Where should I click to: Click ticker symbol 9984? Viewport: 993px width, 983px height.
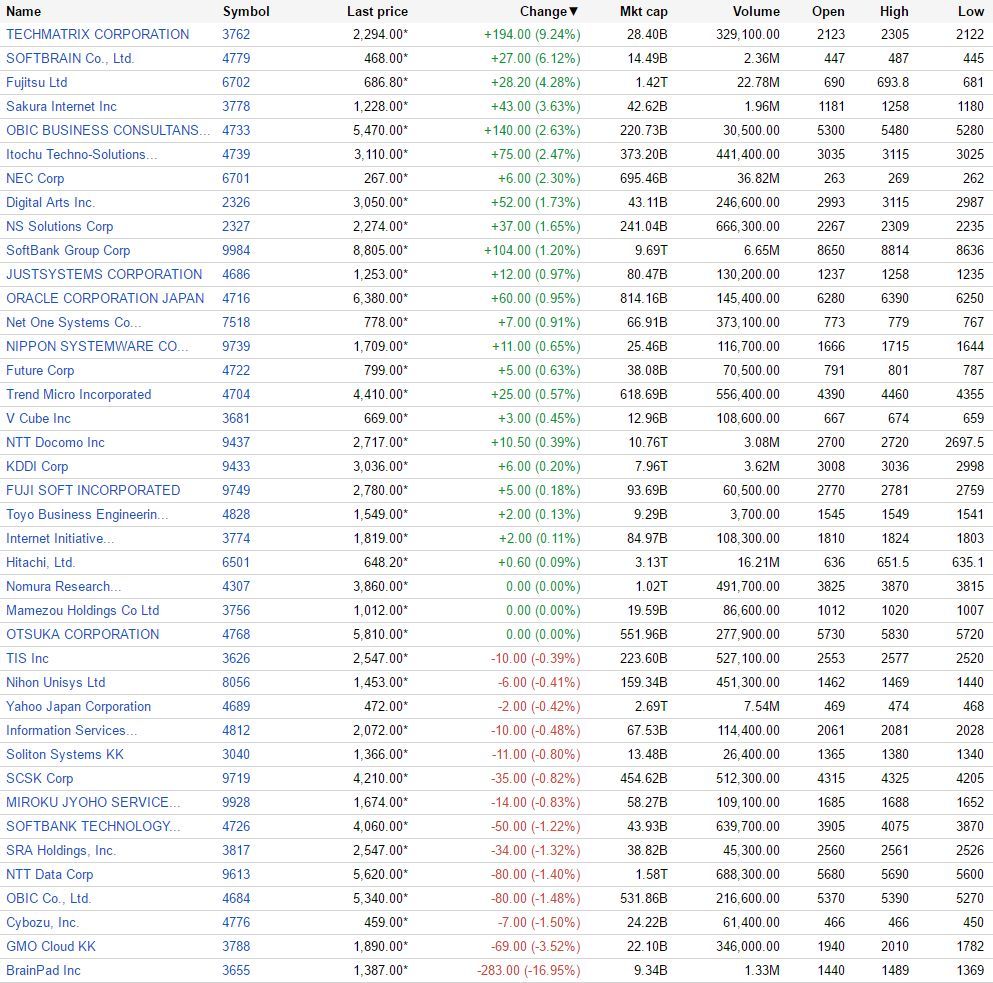click(236, 251)
